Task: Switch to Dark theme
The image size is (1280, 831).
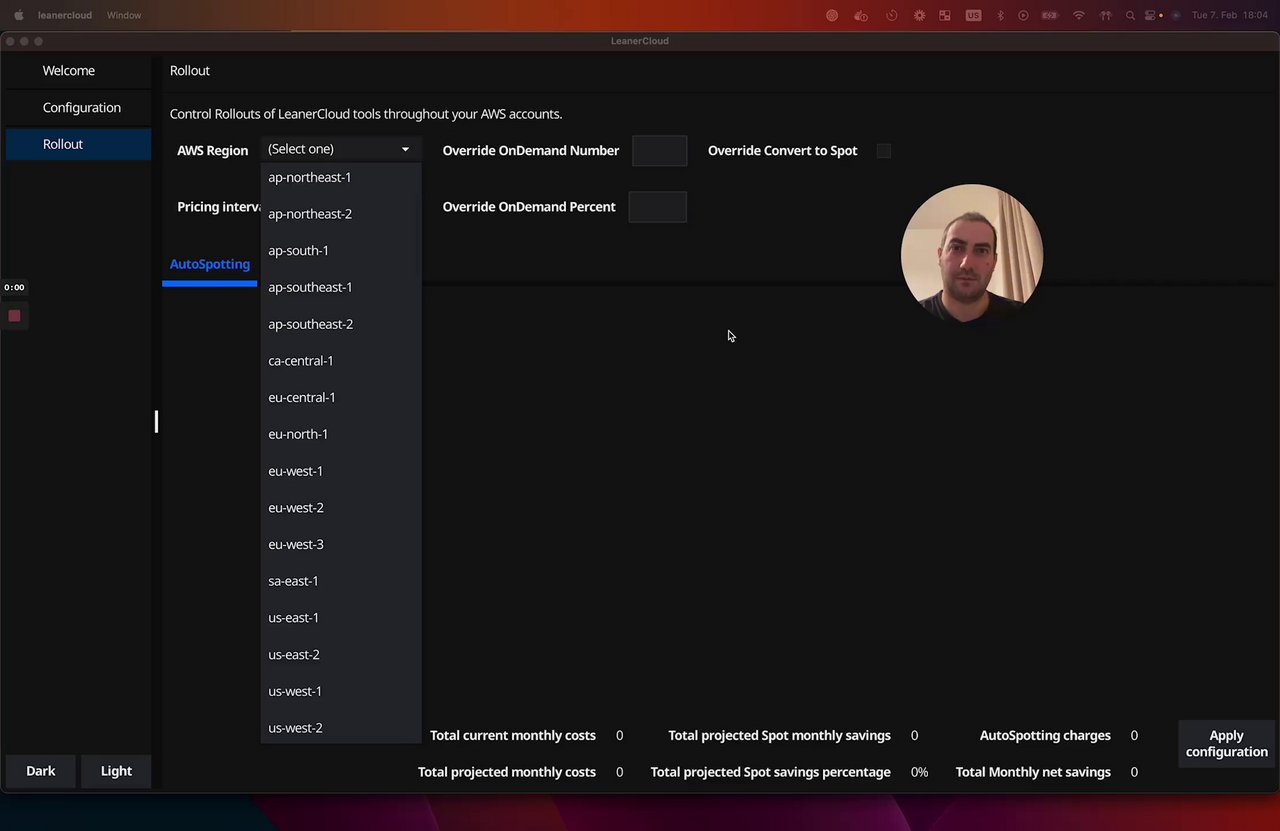Action: coord(41,771)
